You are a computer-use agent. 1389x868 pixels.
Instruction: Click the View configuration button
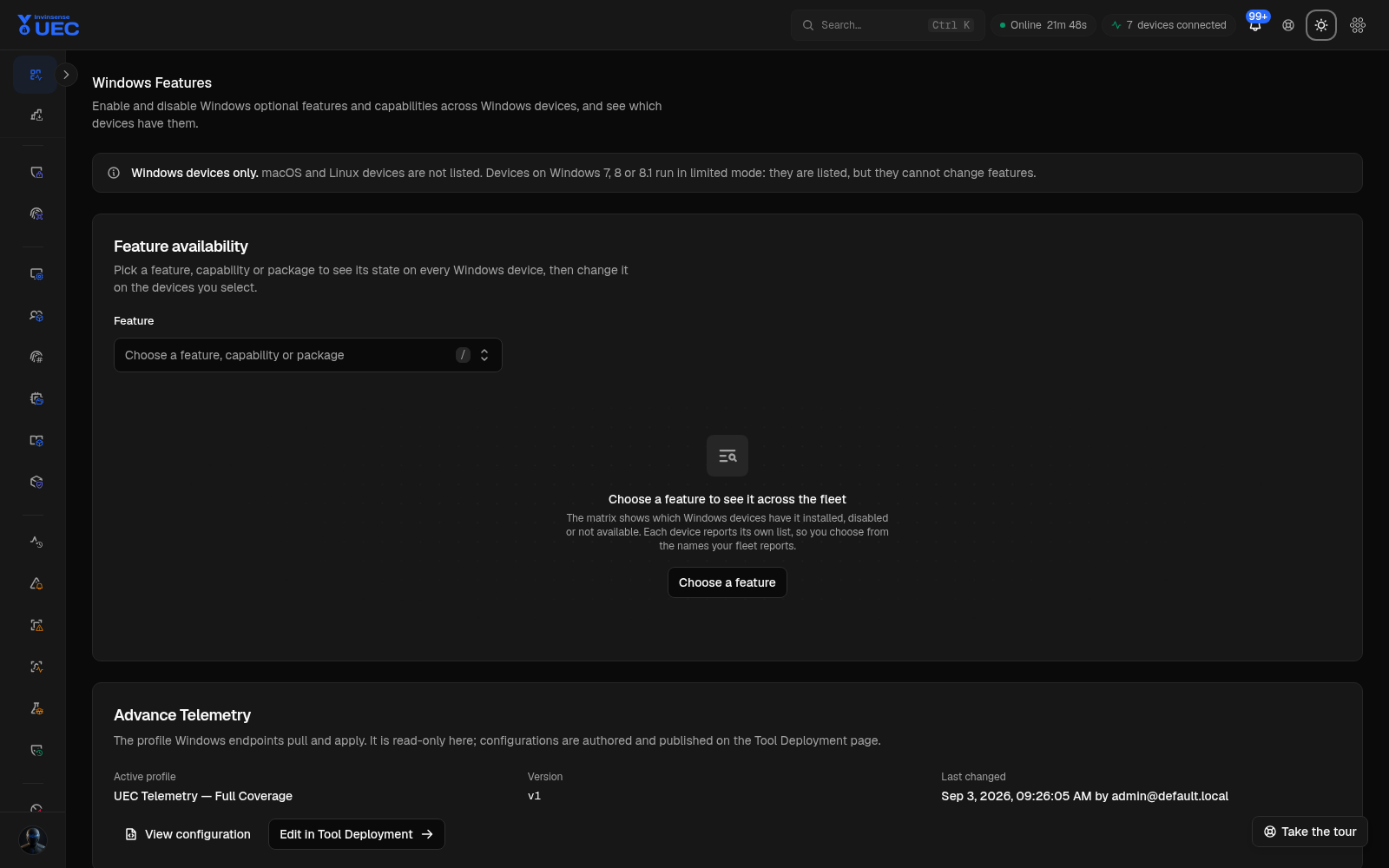click(x=188, y=834)
